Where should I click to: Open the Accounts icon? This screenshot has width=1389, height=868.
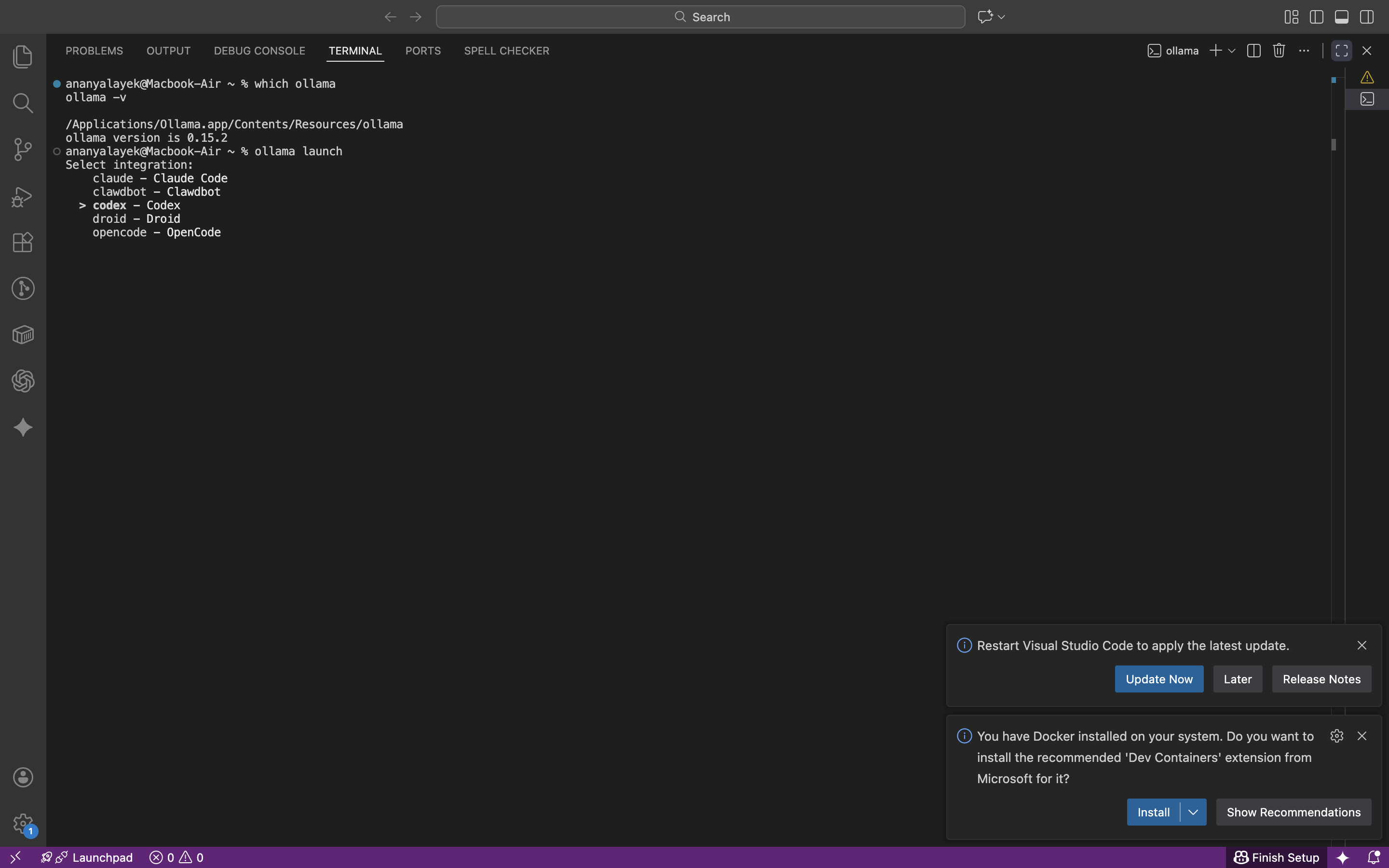[23, 777]
